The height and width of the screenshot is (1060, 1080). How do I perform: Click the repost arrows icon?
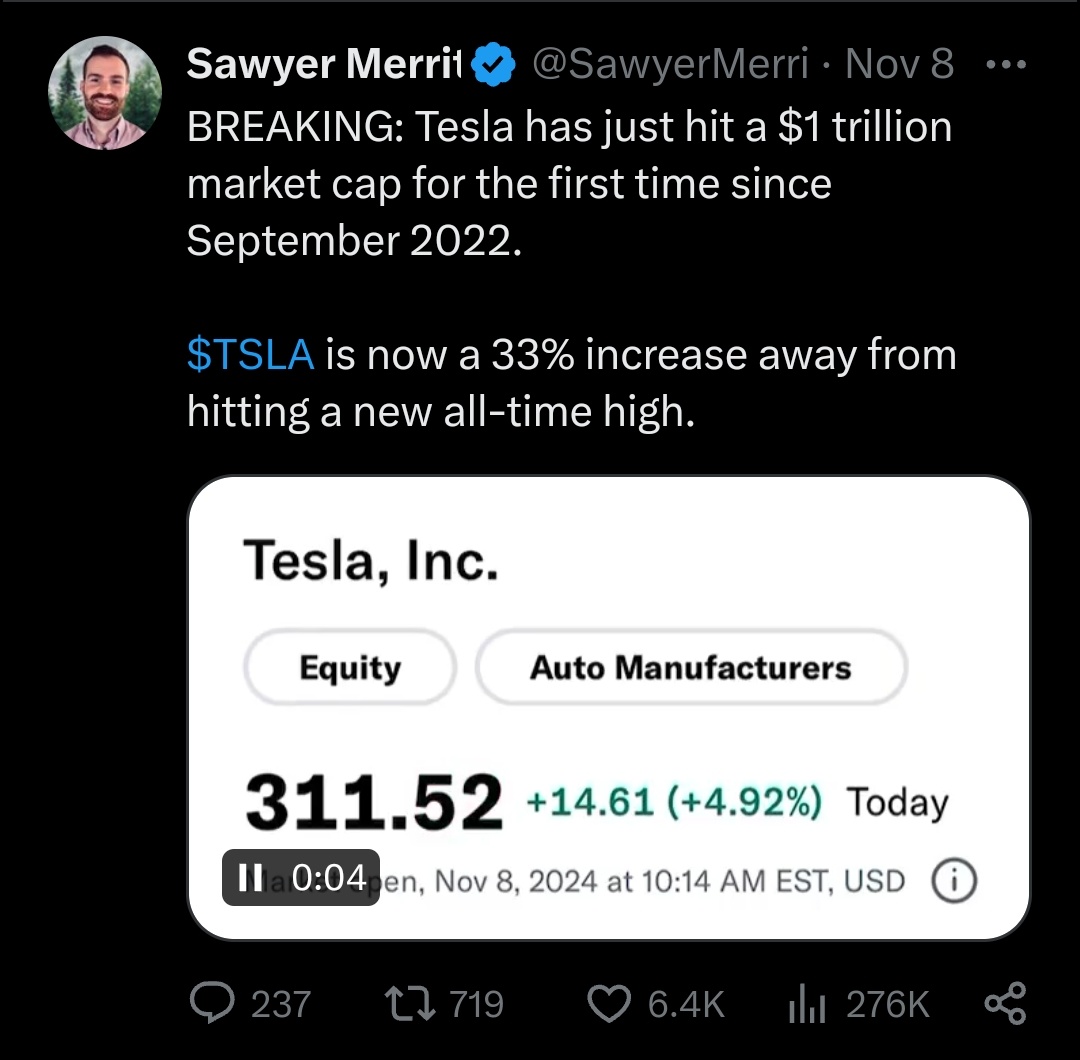pos(410,1004)
